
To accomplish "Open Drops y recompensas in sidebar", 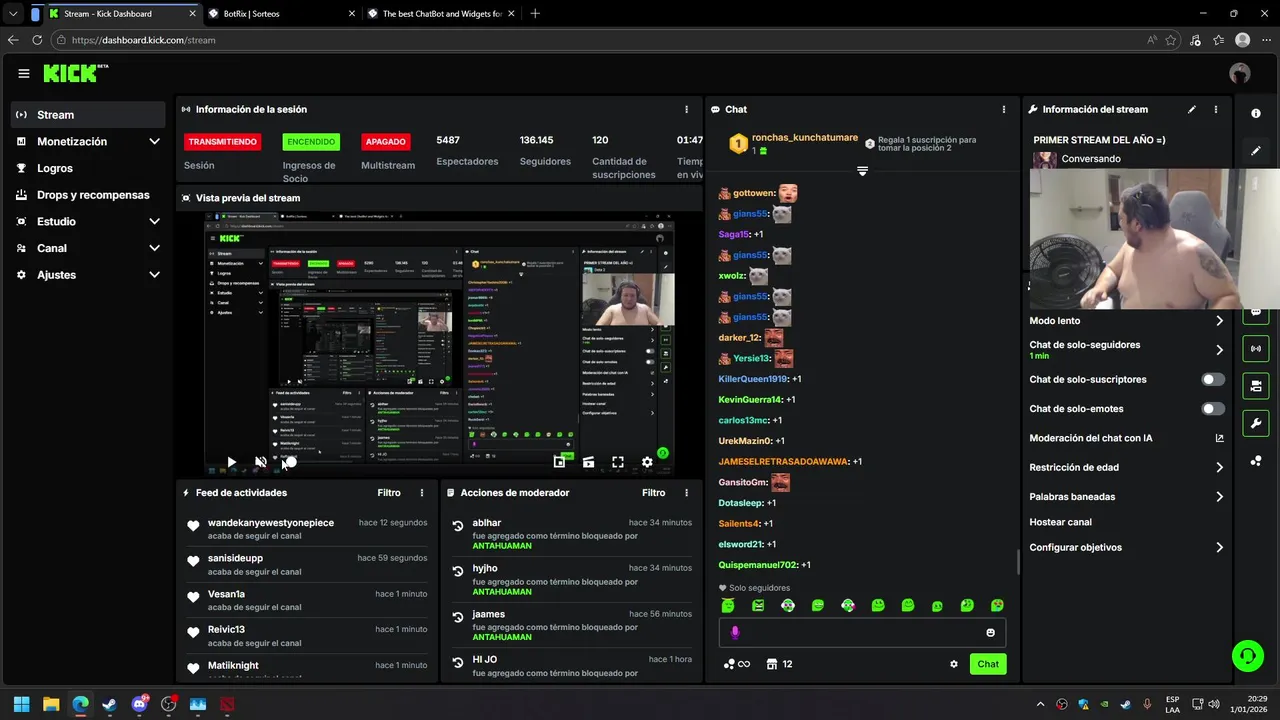I will click(88, 195).
